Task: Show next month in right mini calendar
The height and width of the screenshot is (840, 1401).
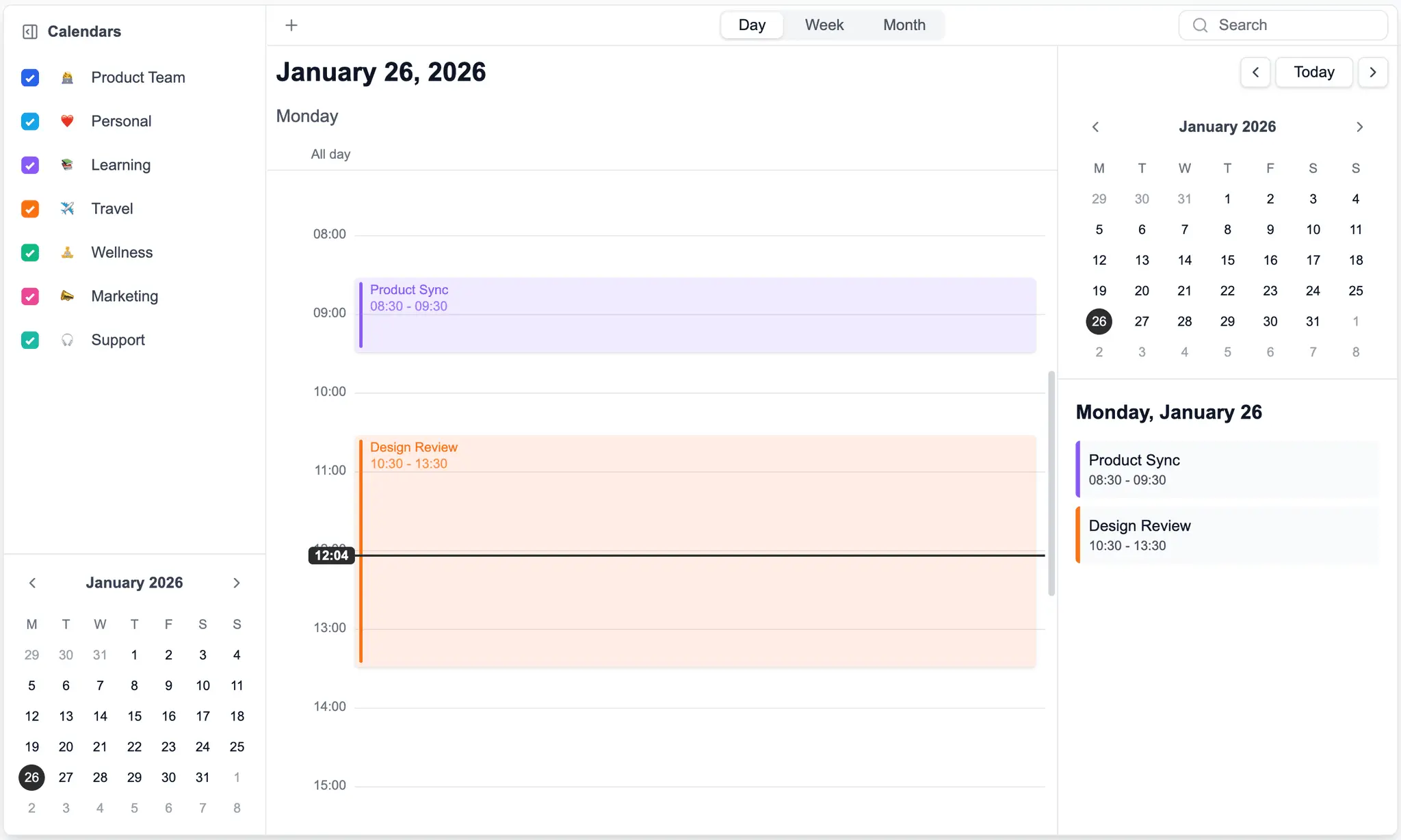Action: pos(1359,127)
